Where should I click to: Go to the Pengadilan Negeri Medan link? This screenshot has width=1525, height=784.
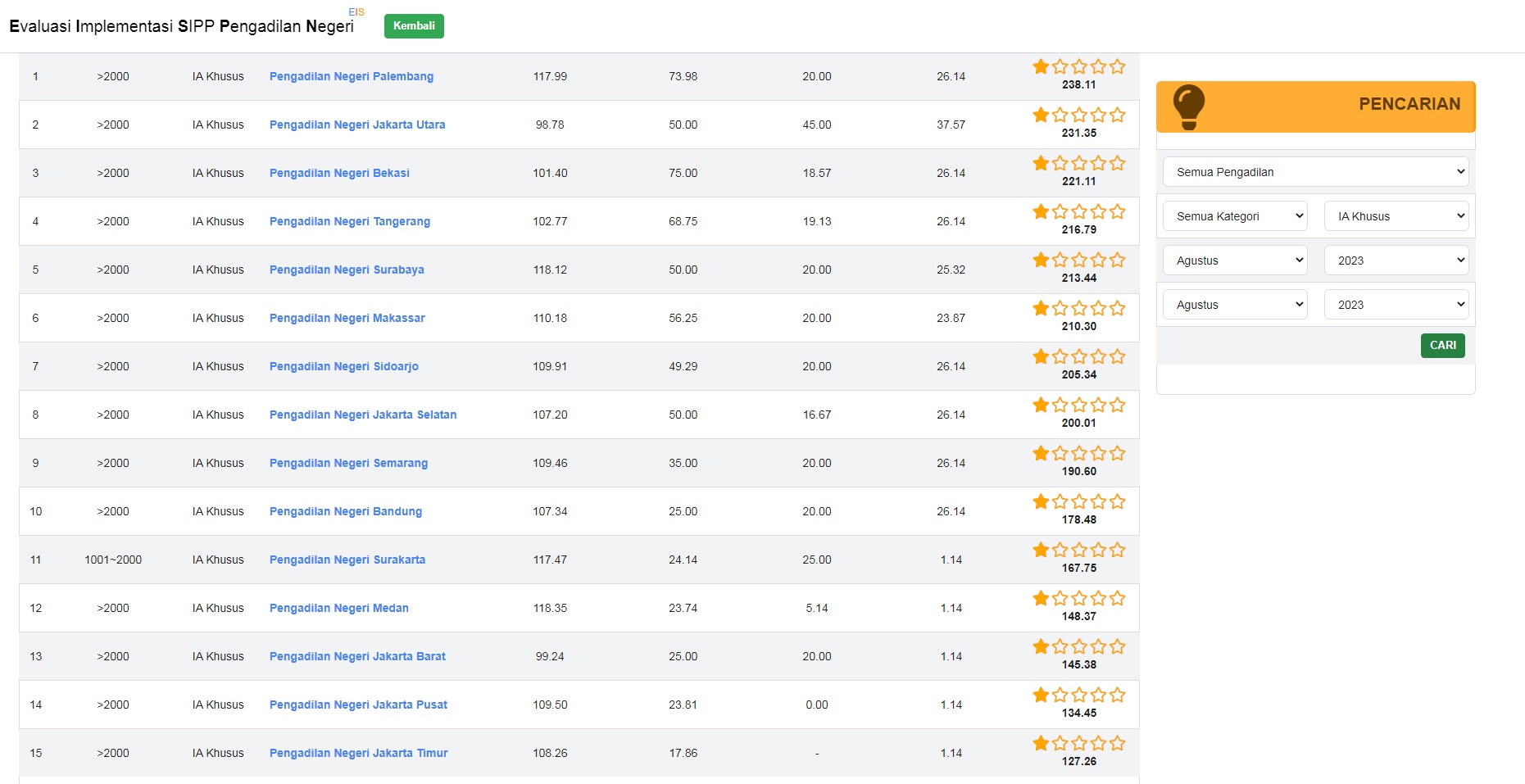click(338, 608)
